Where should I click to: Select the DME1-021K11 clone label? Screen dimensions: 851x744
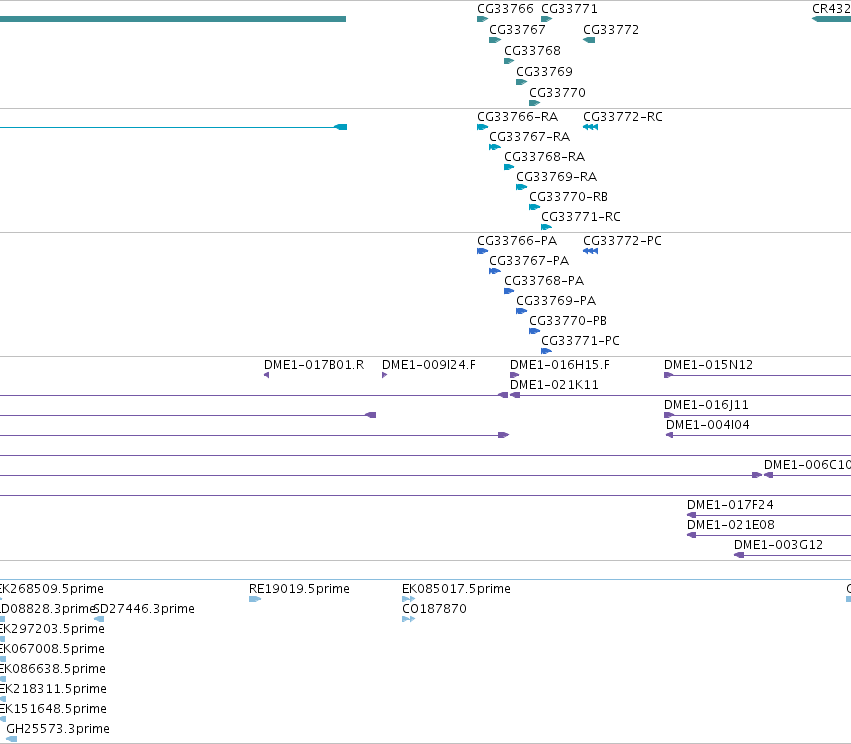pos(554,385)
